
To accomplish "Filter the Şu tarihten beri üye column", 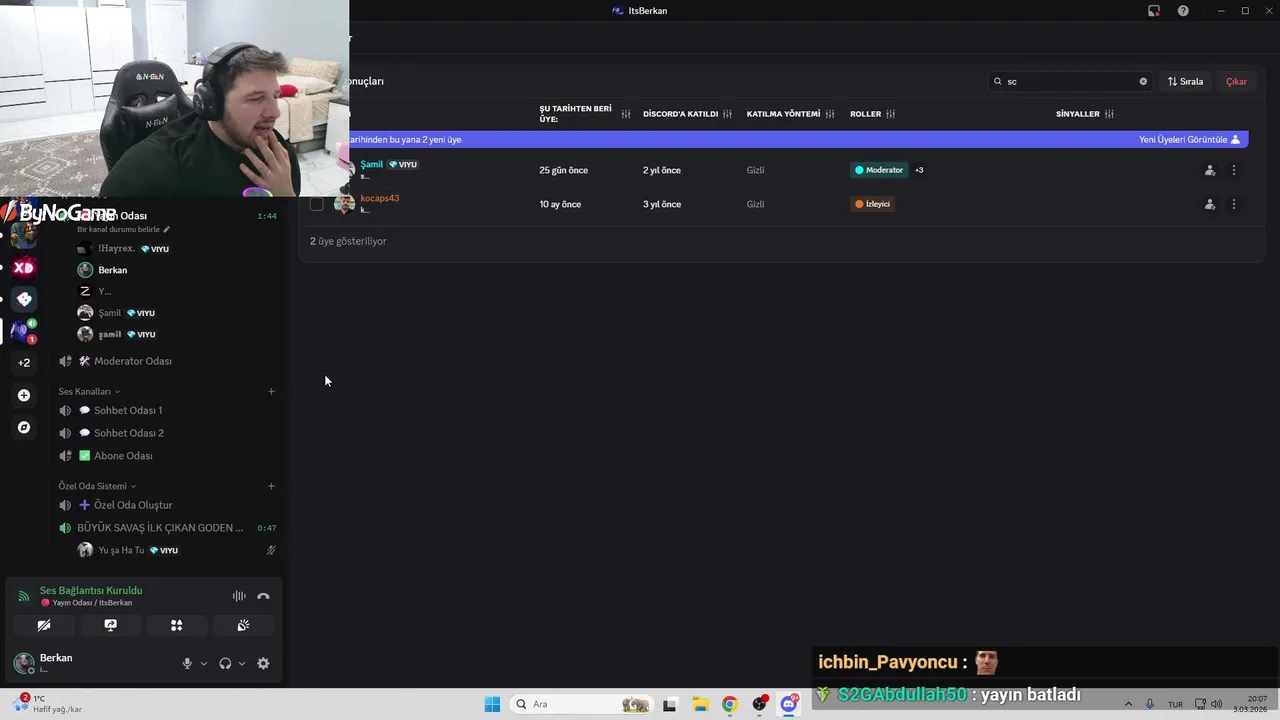I will coord(626,114).
